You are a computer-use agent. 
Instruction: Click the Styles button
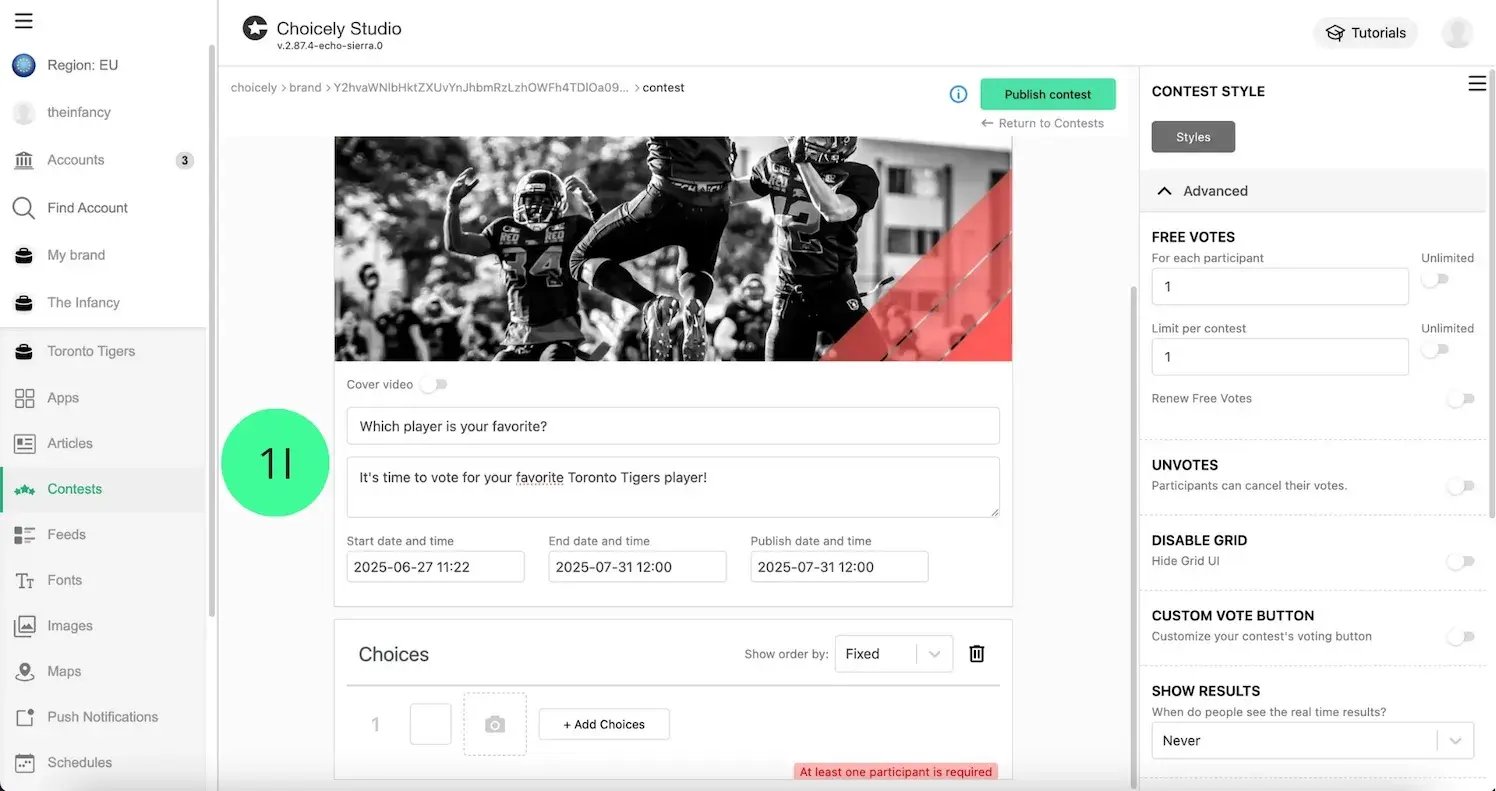[1193, 137]
